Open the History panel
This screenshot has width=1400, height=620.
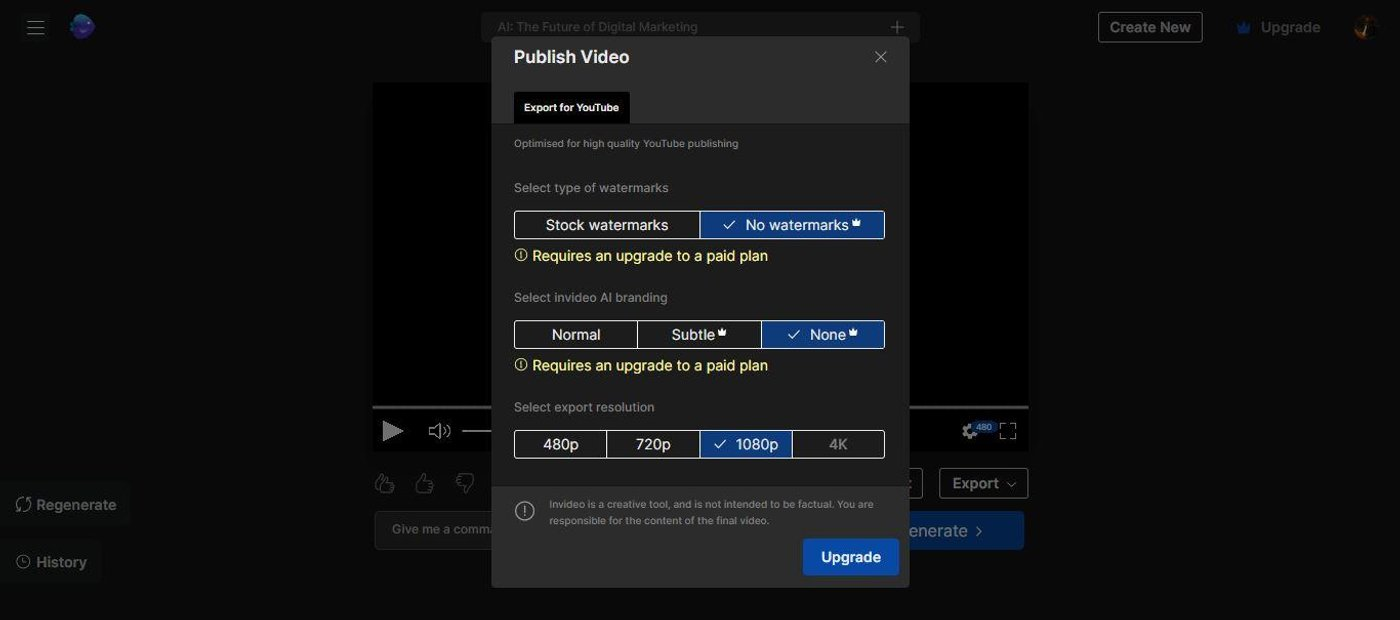52,562
